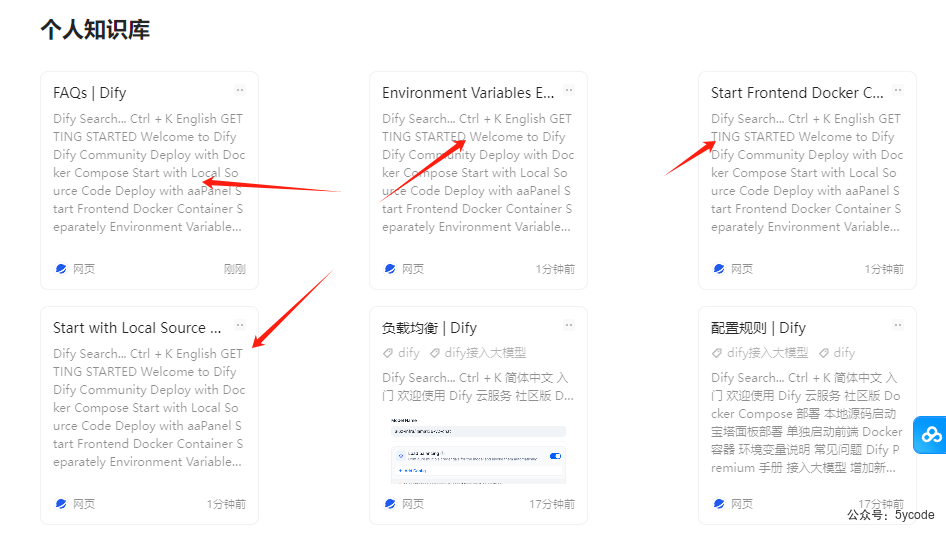The width and height of the screenshot is (946, 533).
Task: Click the webpage source icon on Start with Local Source card
Action: (61, 503)
